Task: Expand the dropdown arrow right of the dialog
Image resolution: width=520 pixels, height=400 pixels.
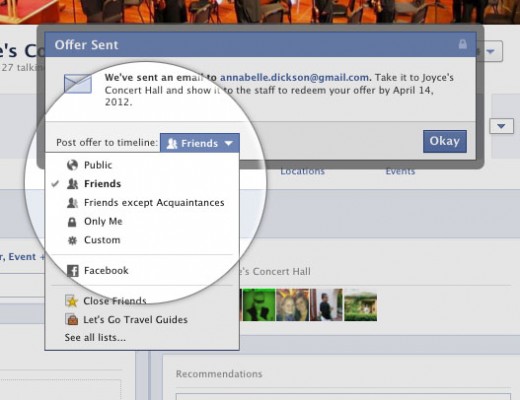Action: click(501, 126)
